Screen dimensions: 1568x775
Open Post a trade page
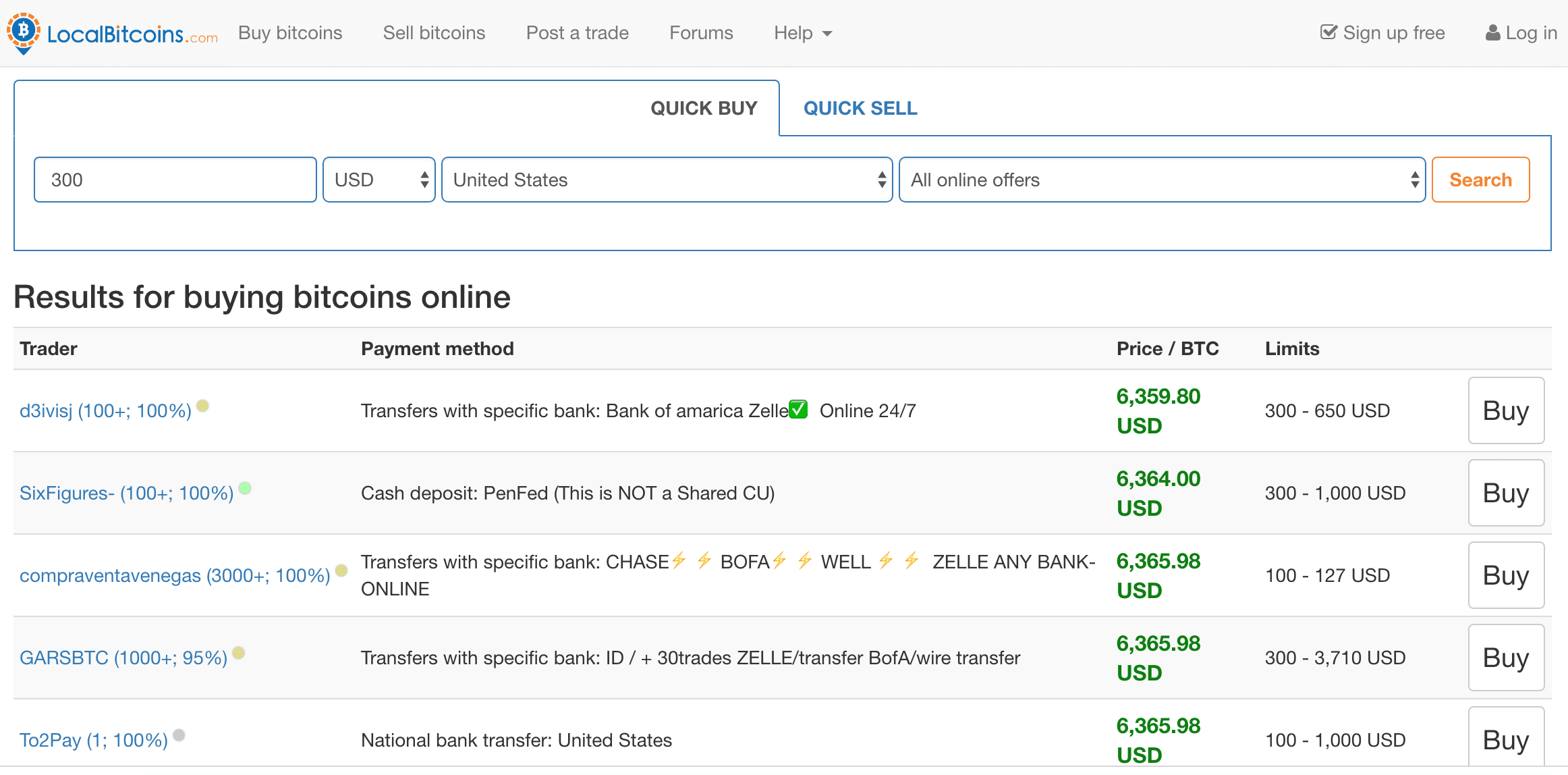(x=577, y=33)
